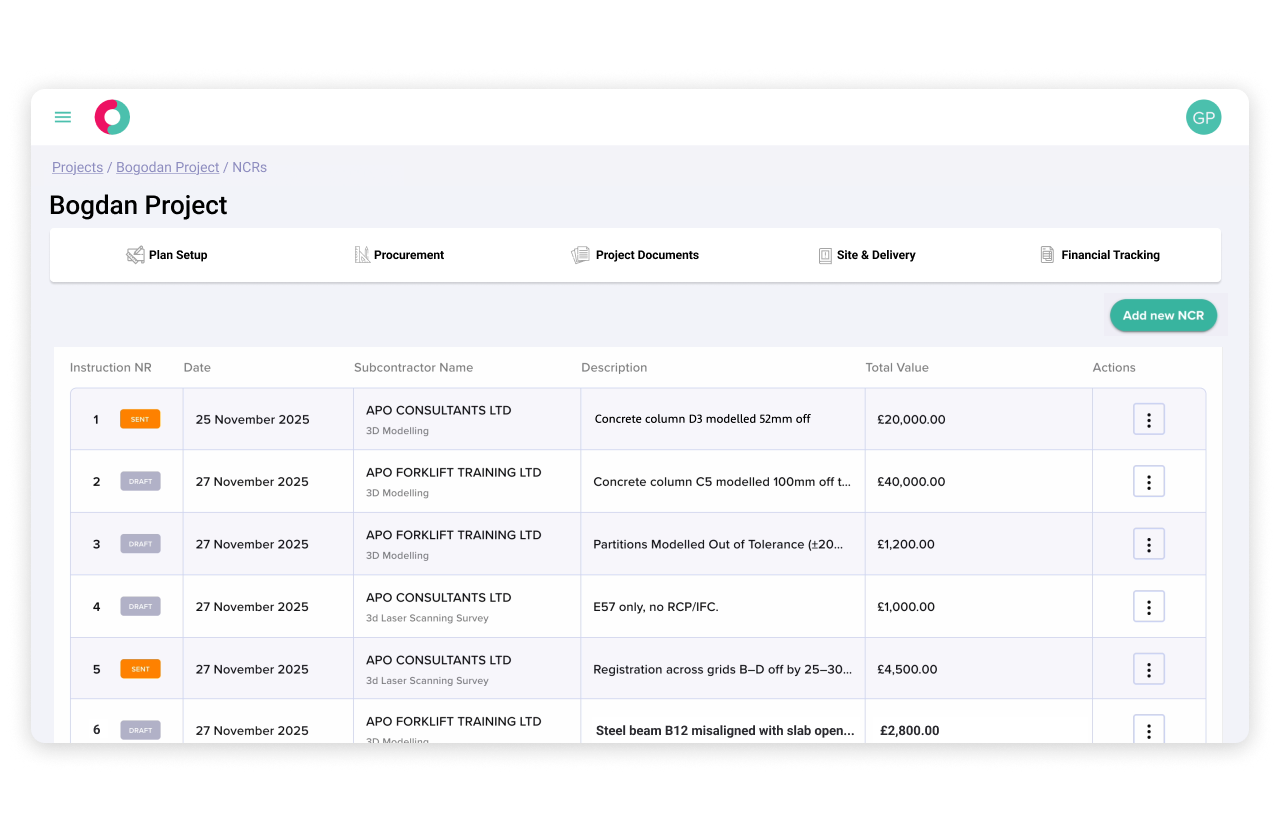The width and height of the screenshot is (1280, 835).
Task: Click the Procurement chart icon
Action: (x=362, y=255)
